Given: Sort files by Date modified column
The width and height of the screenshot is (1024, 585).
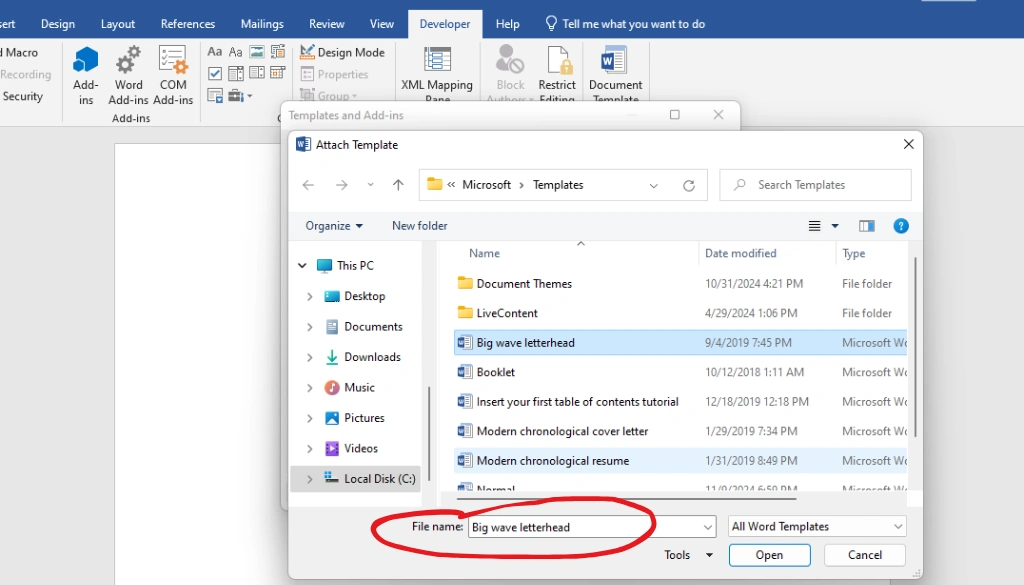Looking at the screenshot, I should tap(741, 253).
